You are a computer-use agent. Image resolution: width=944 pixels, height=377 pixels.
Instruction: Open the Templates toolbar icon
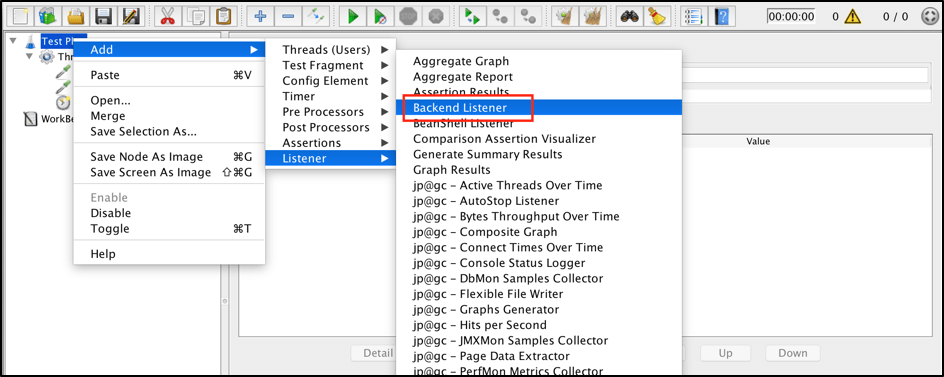click(x=48, y=16)
